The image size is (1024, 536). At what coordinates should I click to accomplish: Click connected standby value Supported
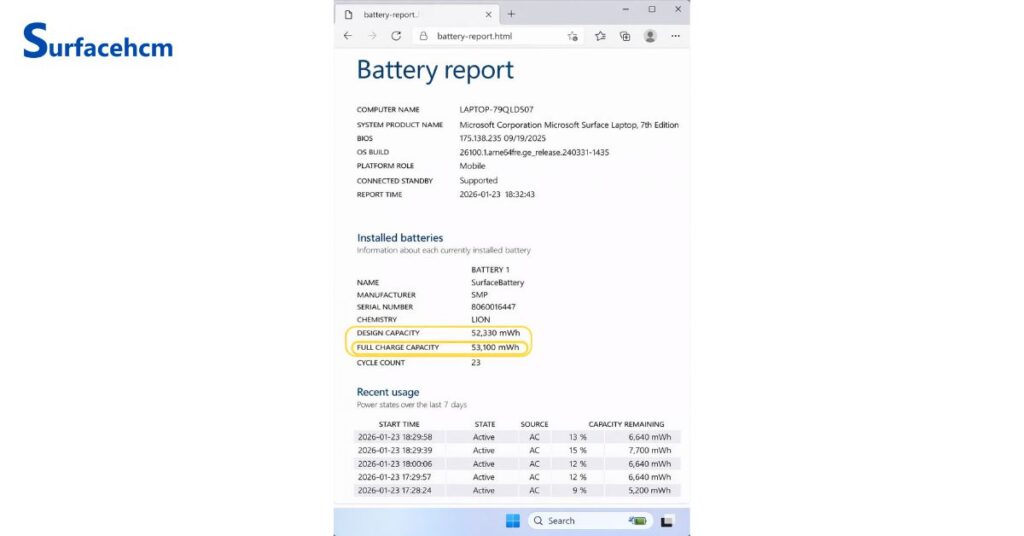(478, 180)
